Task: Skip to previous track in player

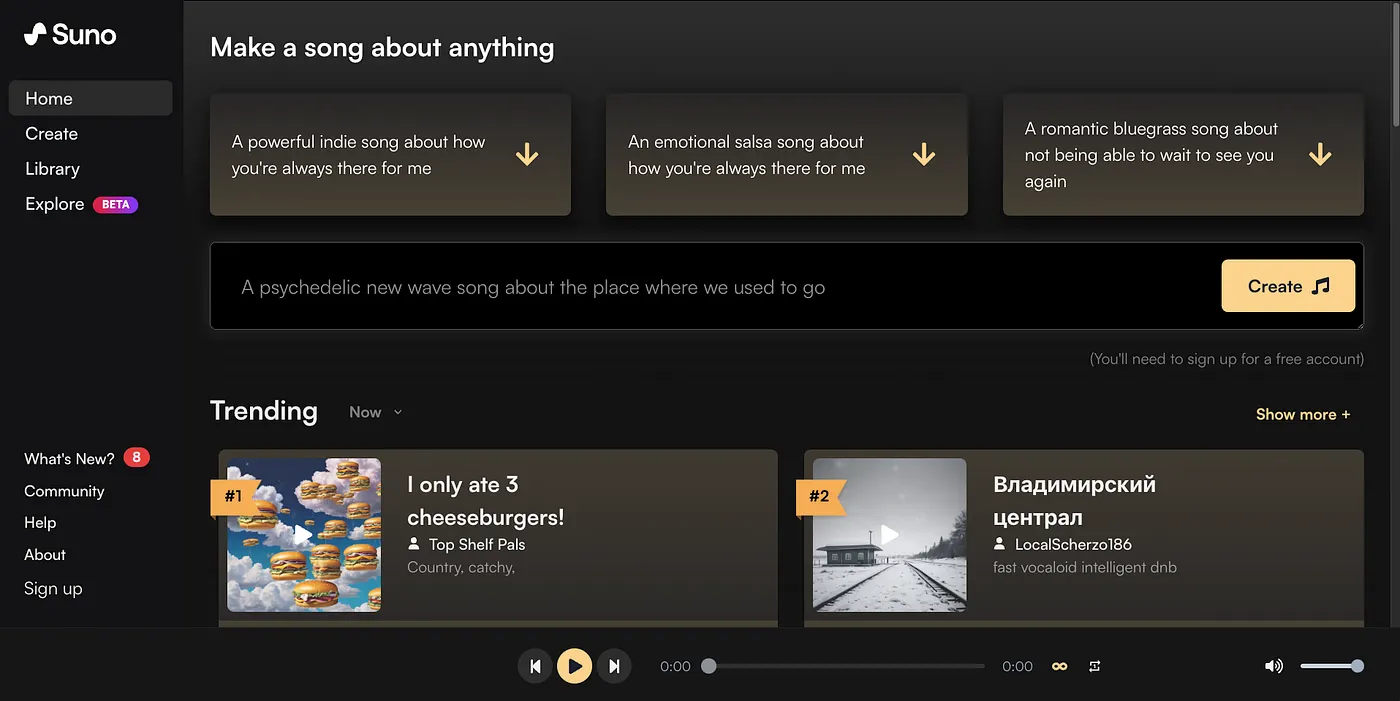Action: coord(535,666)
